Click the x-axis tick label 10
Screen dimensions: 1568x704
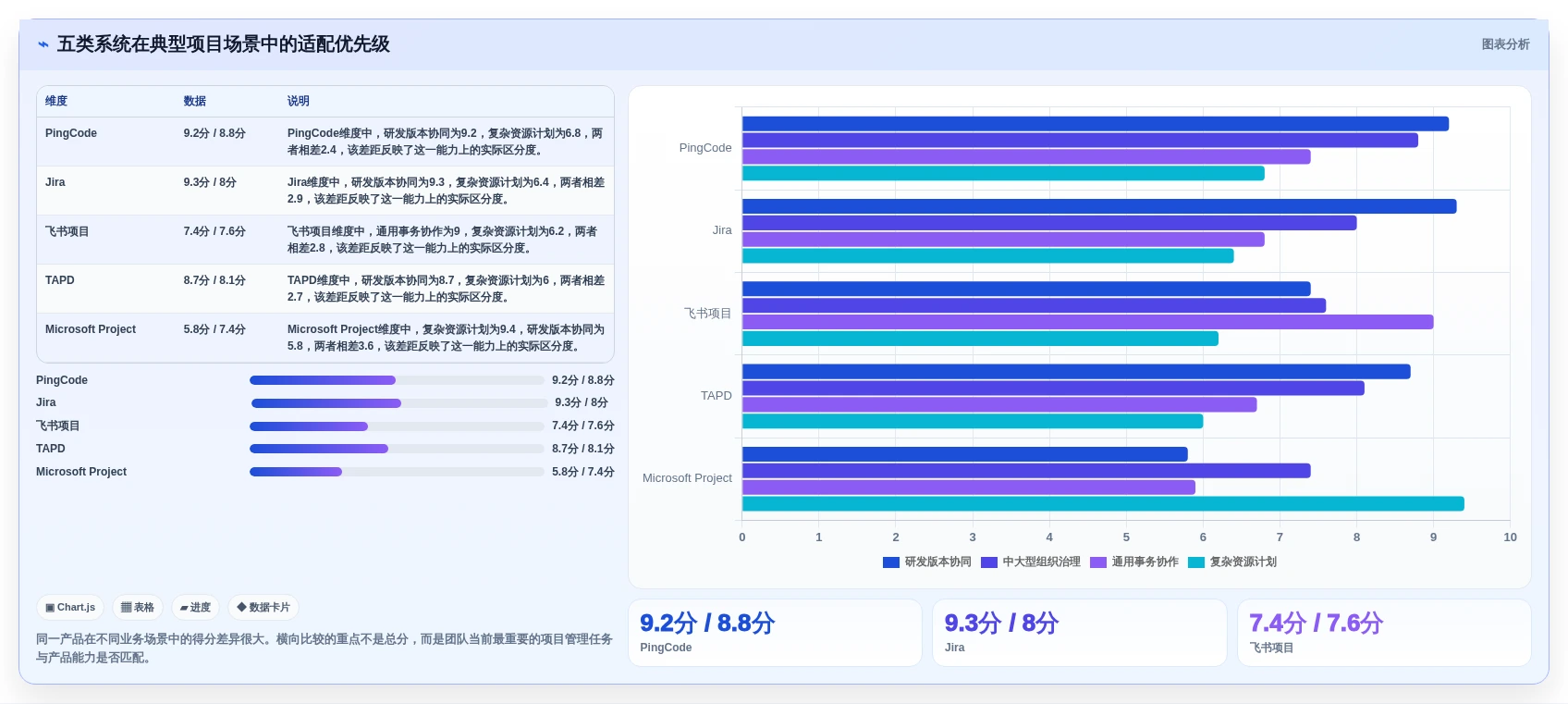(x=1510, y=537)
